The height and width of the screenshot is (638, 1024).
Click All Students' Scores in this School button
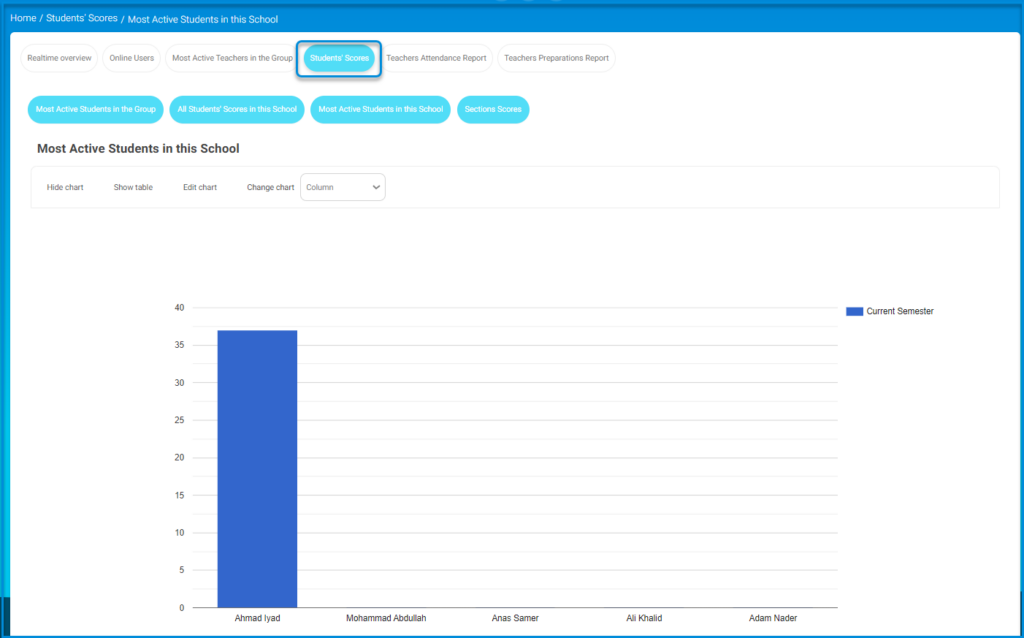(x=237, y=109)
